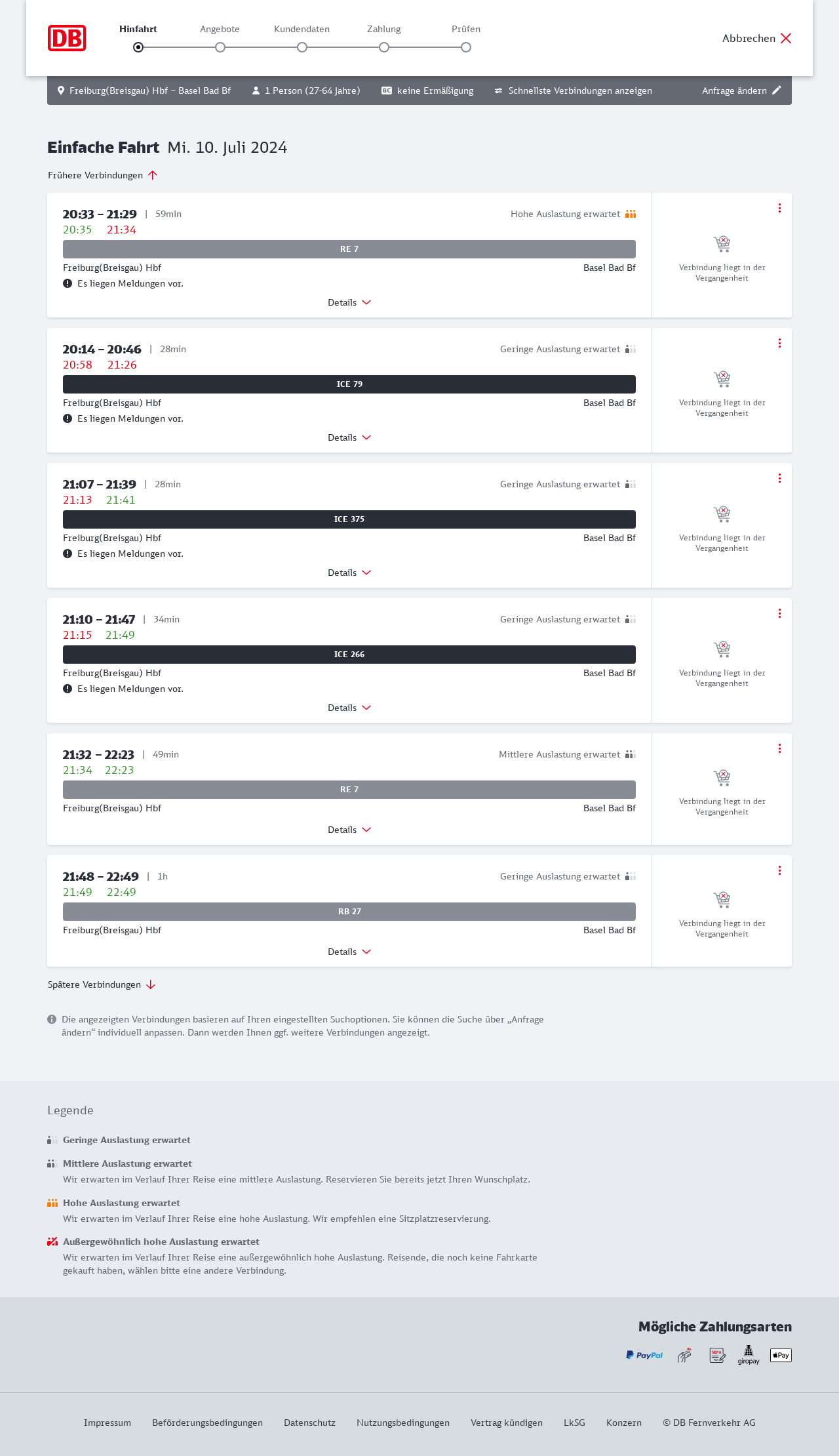Open three-dot menu for RE 7 20:33 connection

click(x=779, y=208)
